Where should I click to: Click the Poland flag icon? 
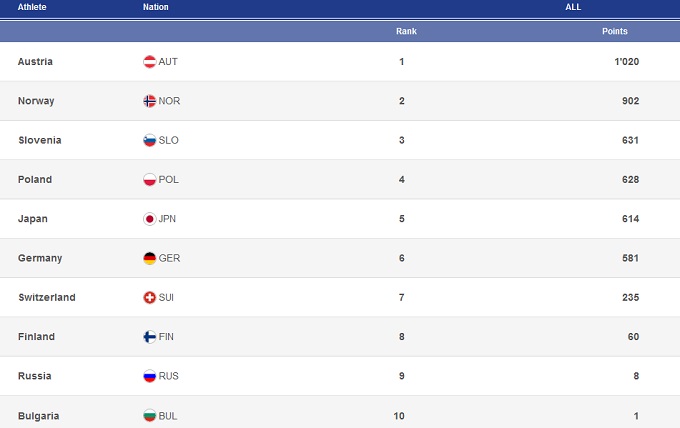150,180
